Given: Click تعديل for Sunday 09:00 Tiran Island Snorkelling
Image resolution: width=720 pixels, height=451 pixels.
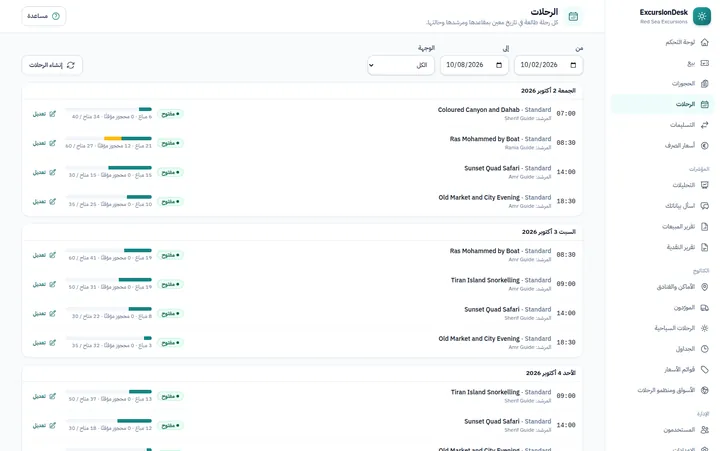Looking at the screenshot, I should click(44, 396).
